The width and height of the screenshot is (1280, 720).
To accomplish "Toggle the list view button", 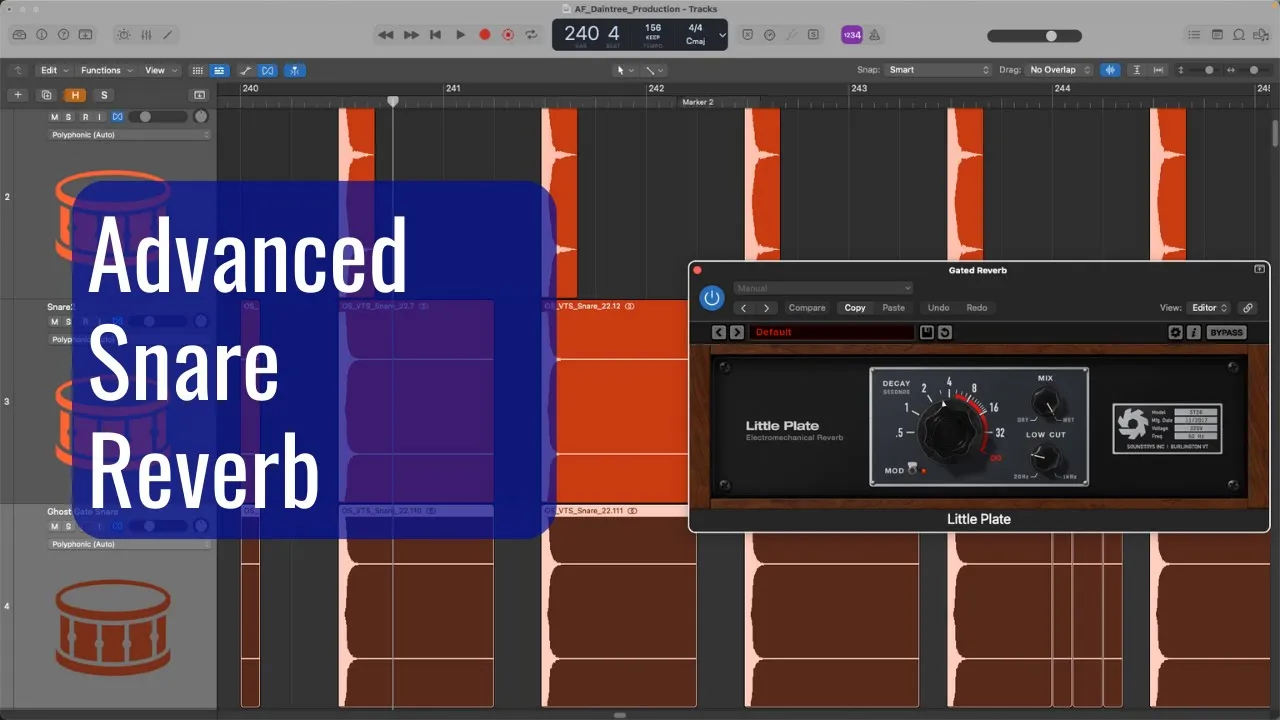I will (219, 70).
